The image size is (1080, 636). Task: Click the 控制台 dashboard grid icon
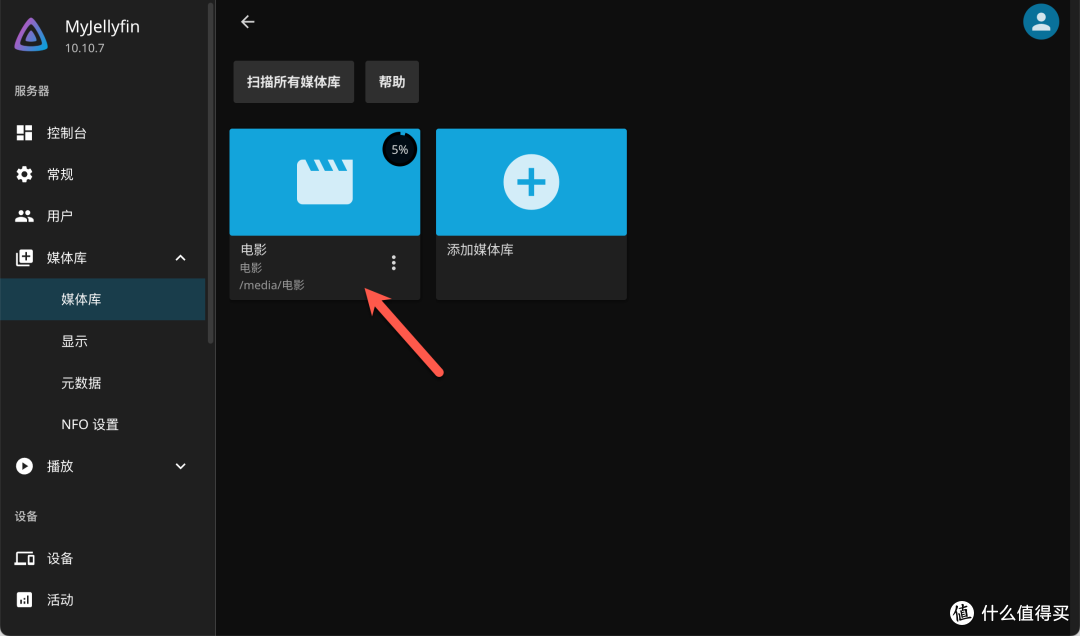[x=24, y=133]
